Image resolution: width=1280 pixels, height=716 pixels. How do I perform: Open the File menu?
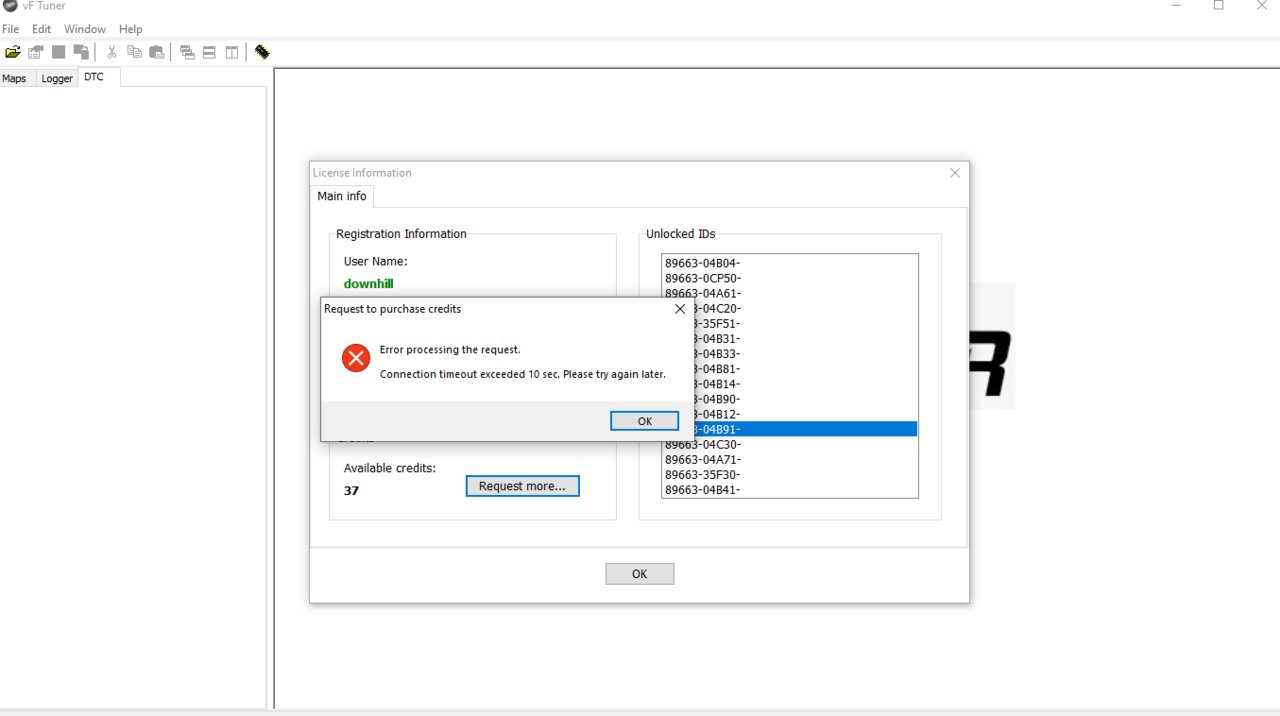11,29
